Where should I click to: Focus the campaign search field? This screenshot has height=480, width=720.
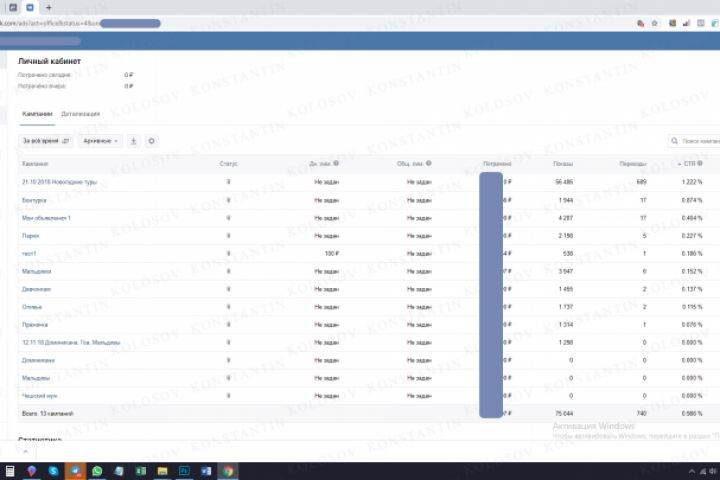(x=694, y=141)
